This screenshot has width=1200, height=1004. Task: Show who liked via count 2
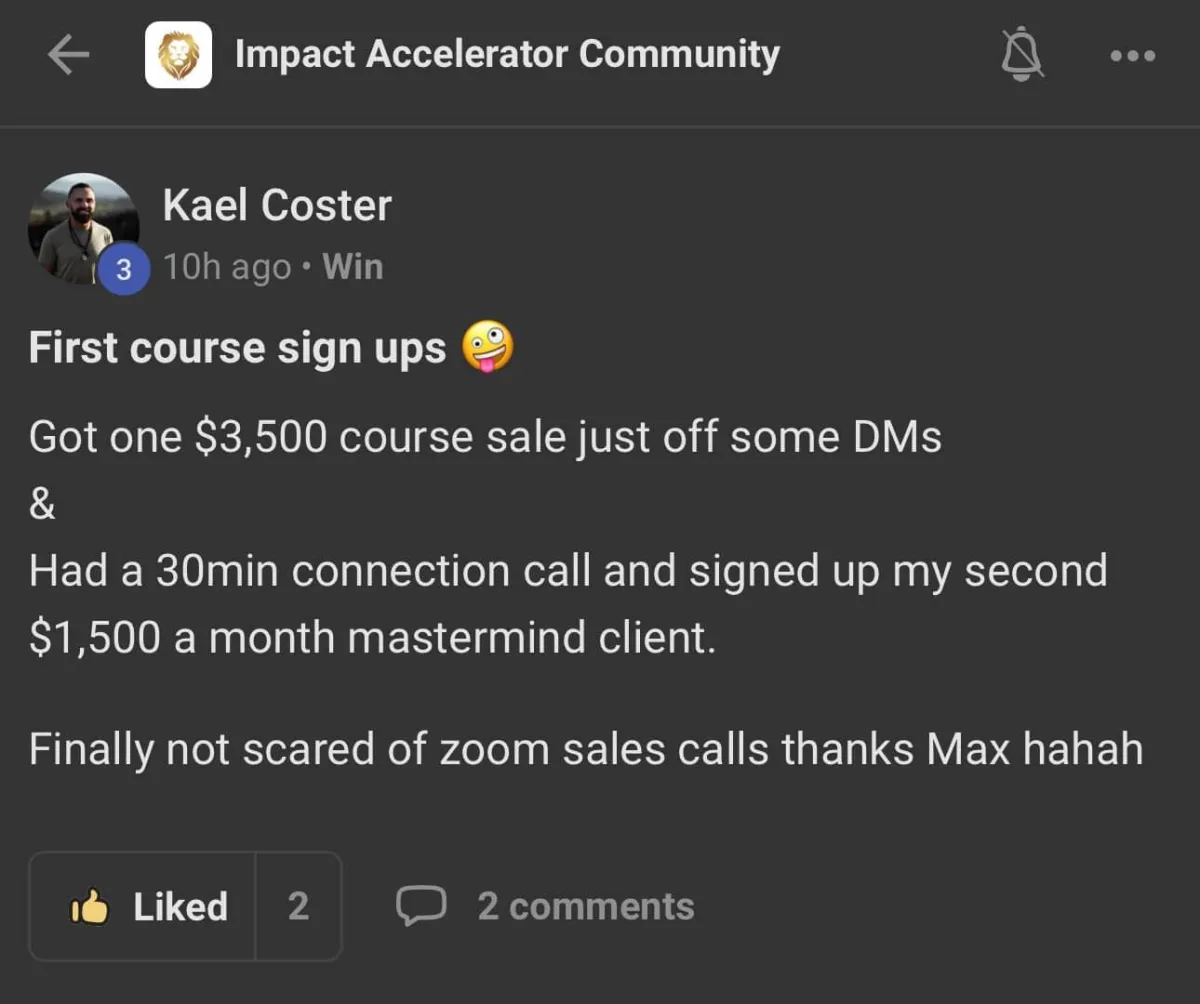pos(298,907)
